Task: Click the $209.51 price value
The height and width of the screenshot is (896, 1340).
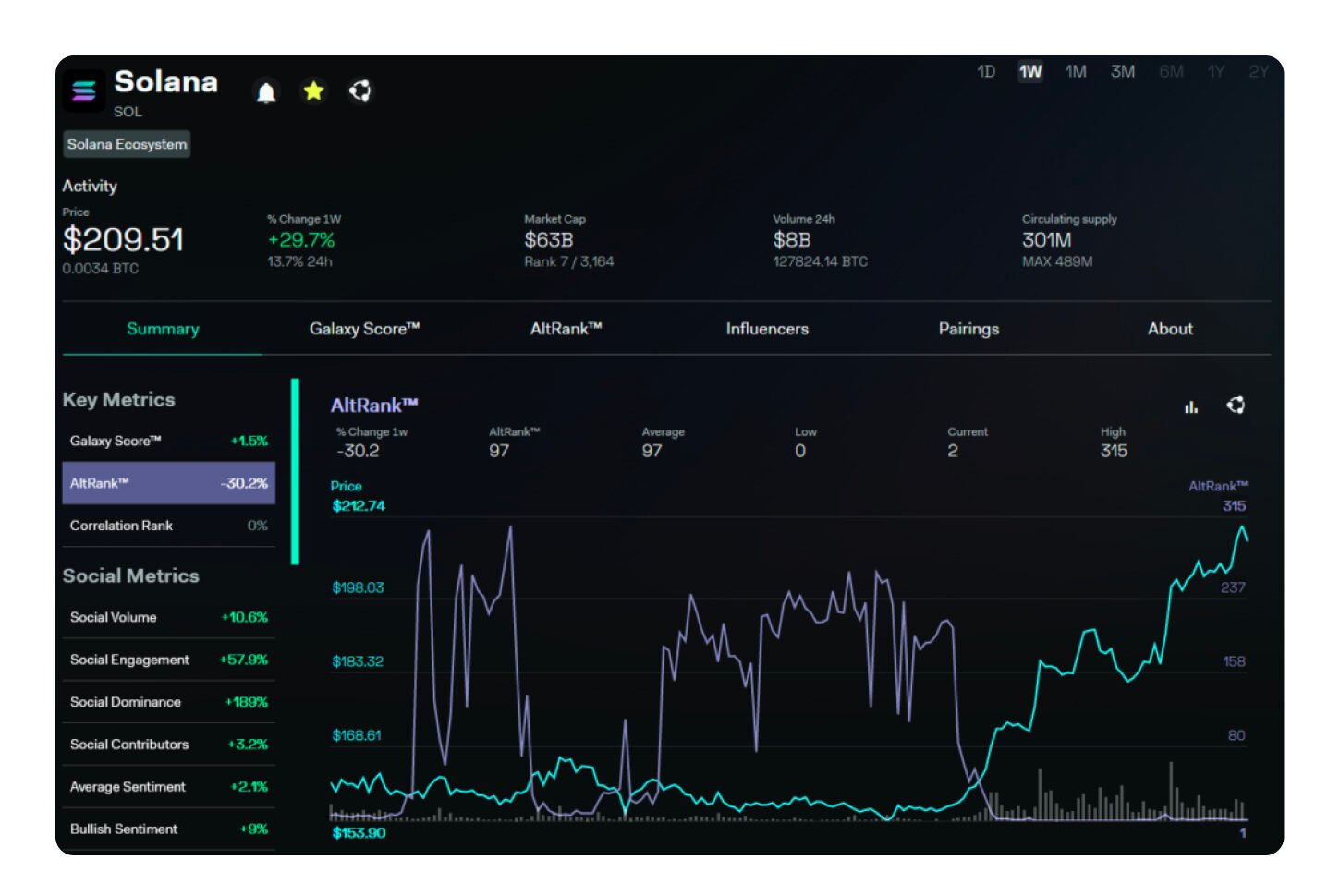Action: [x=123, y=240]
